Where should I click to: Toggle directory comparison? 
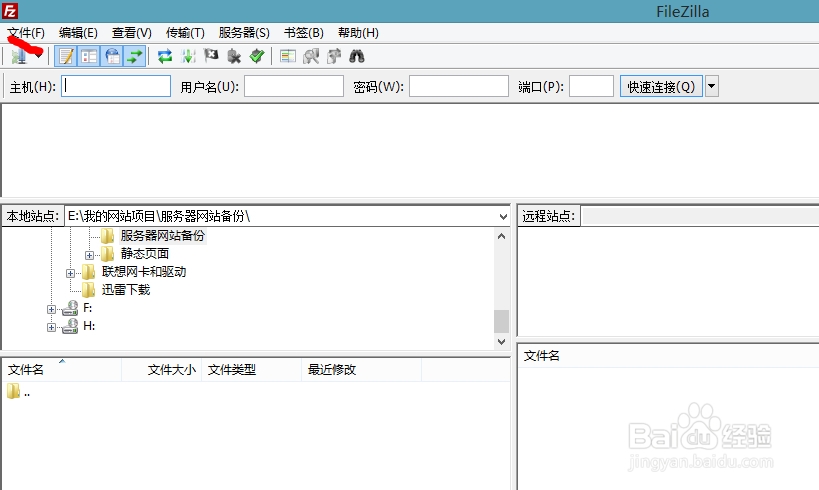point(311,56)
